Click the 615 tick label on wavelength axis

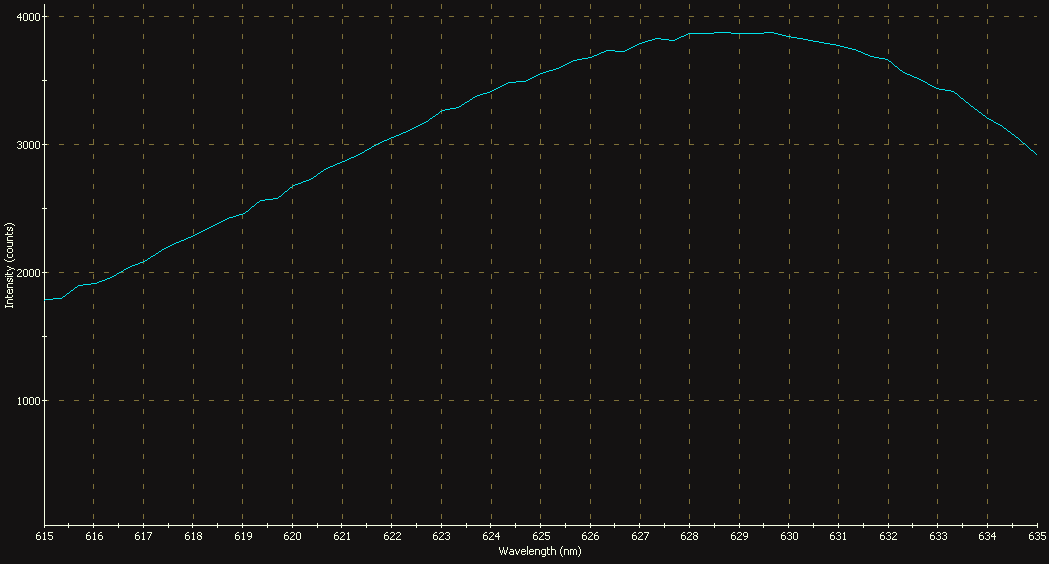point(44,537)
